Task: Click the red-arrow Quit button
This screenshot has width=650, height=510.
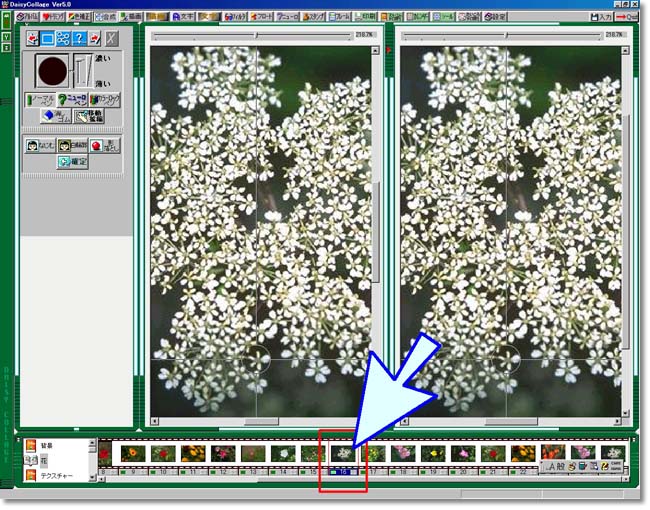Action: click(x=626, y=17)
